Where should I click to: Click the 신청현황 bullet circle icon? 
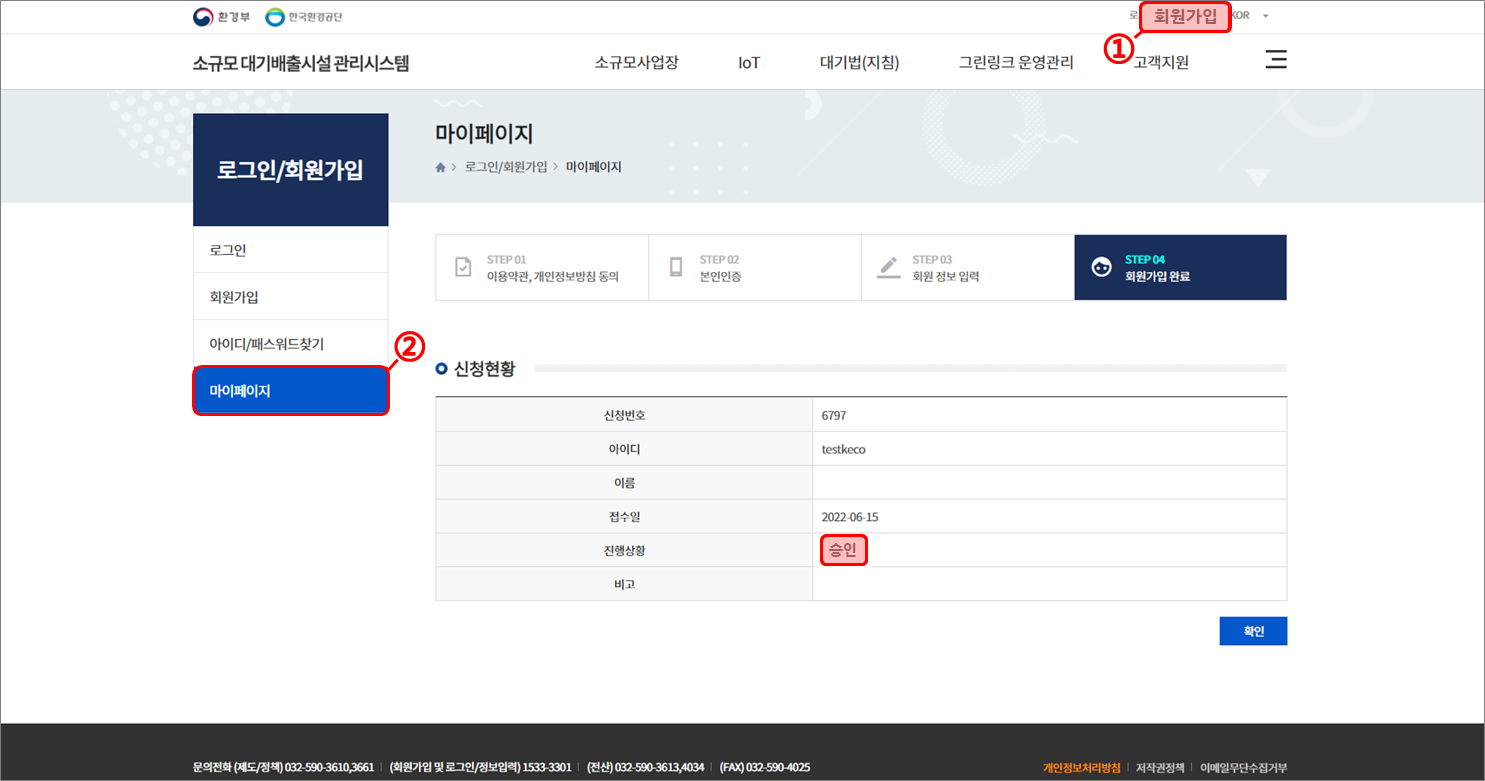tap(441, 369)
